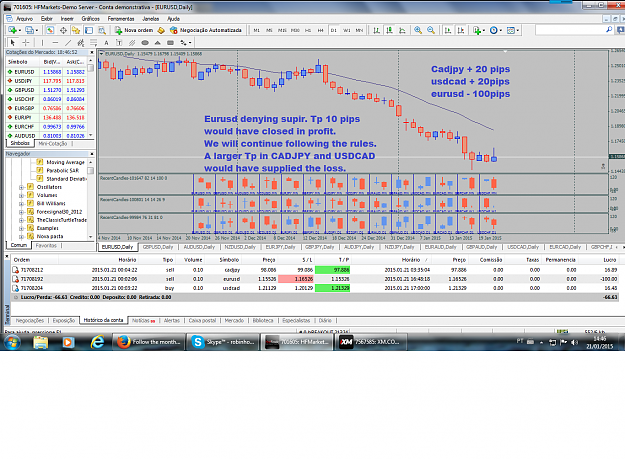
Task: Select the Crosshair tool
Action: (26, 43)
